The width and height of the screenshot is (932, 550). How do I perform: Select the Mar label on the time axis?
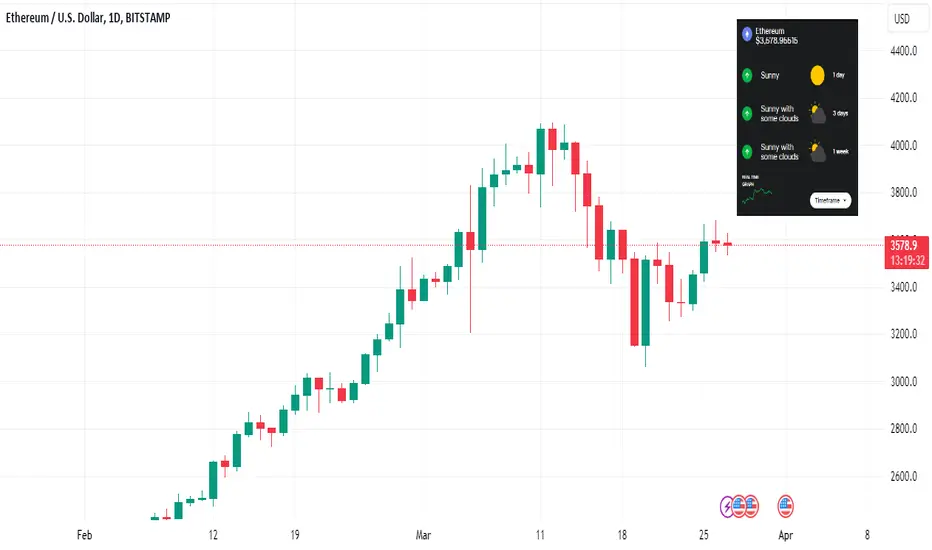tap(423, 535)
